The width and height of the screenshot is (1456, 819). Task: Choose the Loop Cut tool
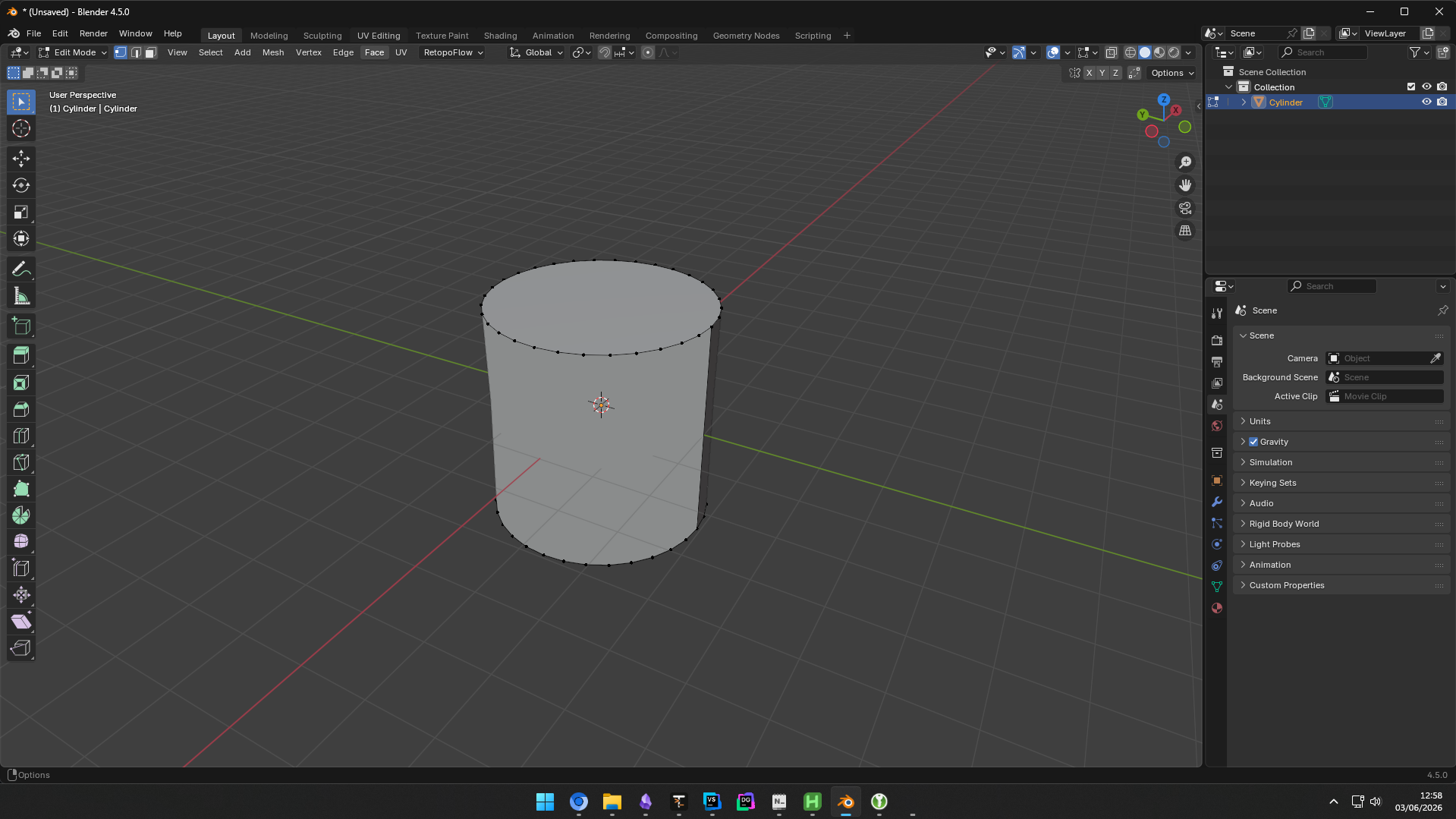[x=21, y=436]
